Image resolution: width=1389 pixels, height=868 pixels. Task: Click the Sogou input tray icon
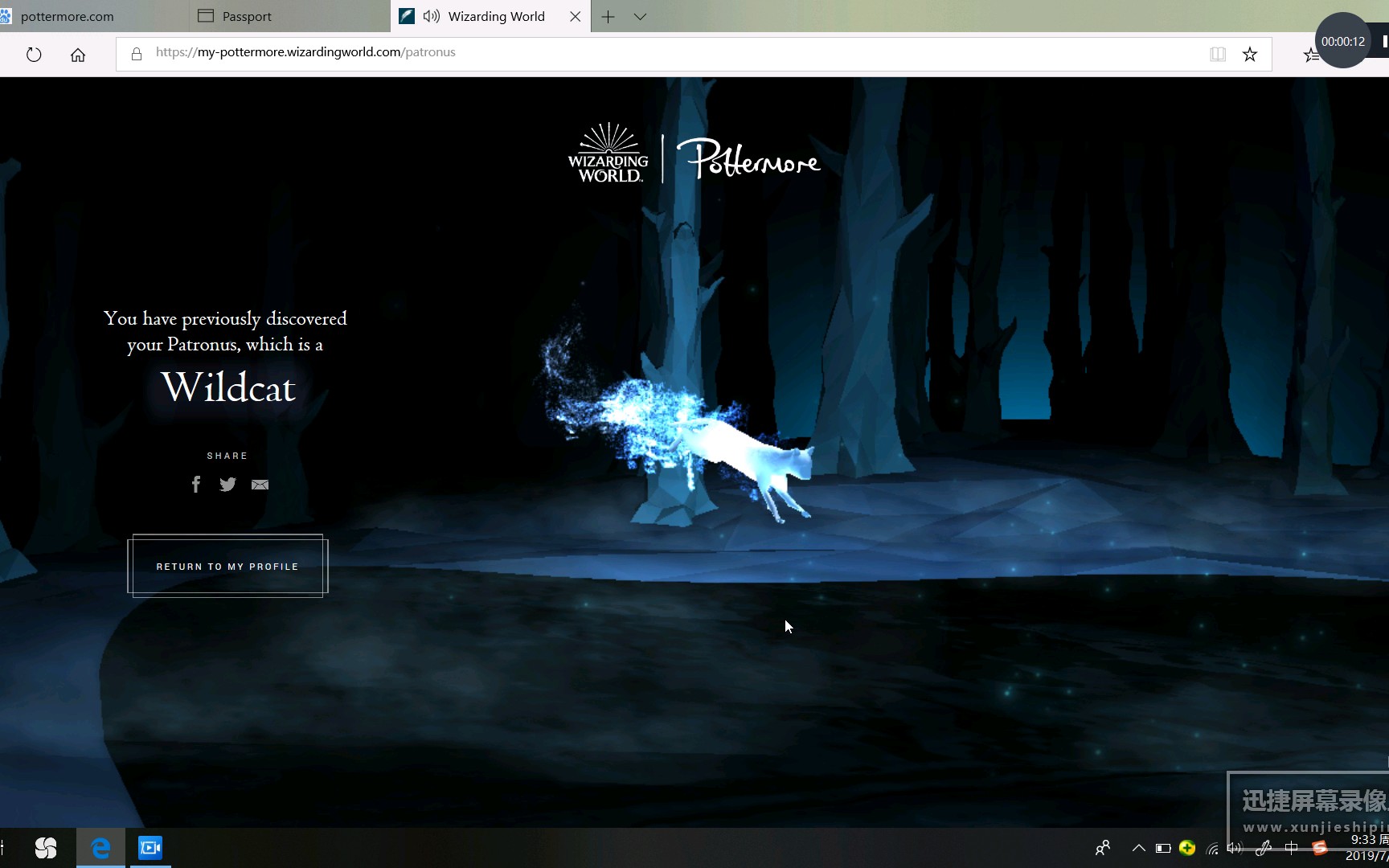click(x=1319, y=849)
